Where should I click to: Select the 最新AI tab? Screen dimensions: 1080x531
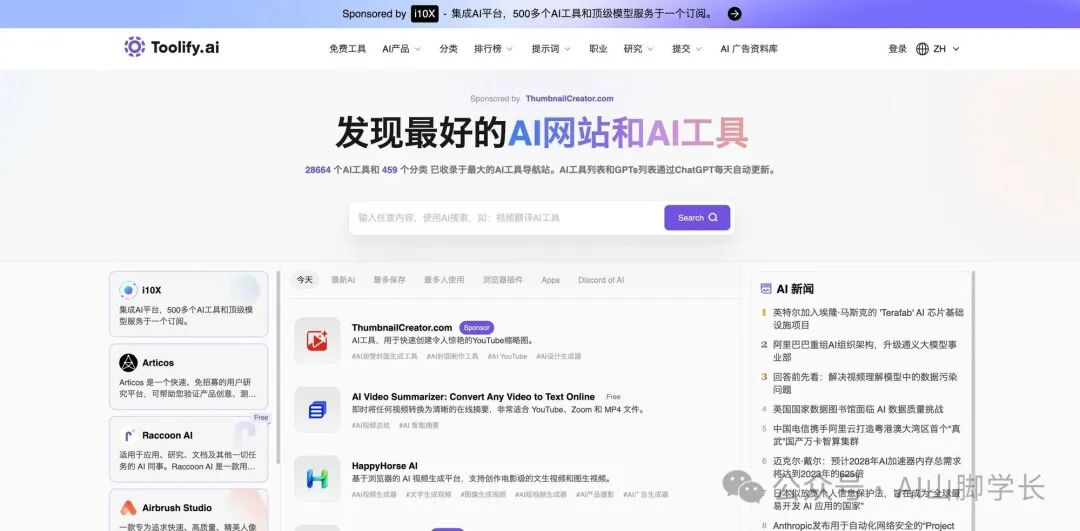pos(343,280)
